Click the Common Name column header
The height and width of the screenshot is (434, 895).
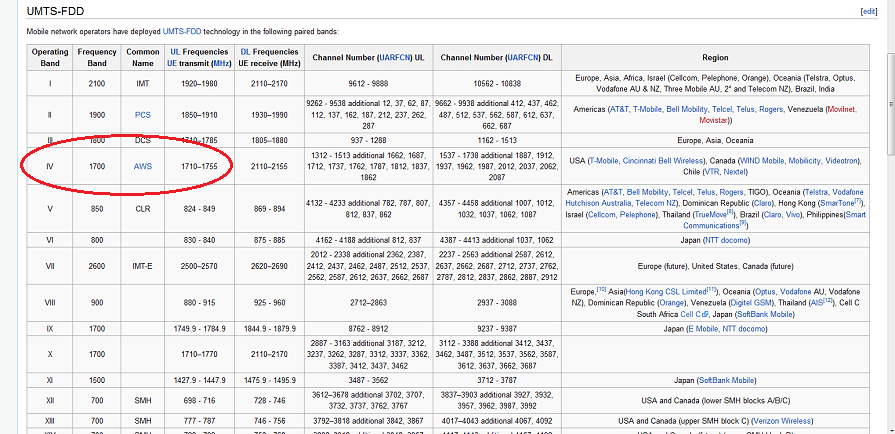(x=143, y=58)
